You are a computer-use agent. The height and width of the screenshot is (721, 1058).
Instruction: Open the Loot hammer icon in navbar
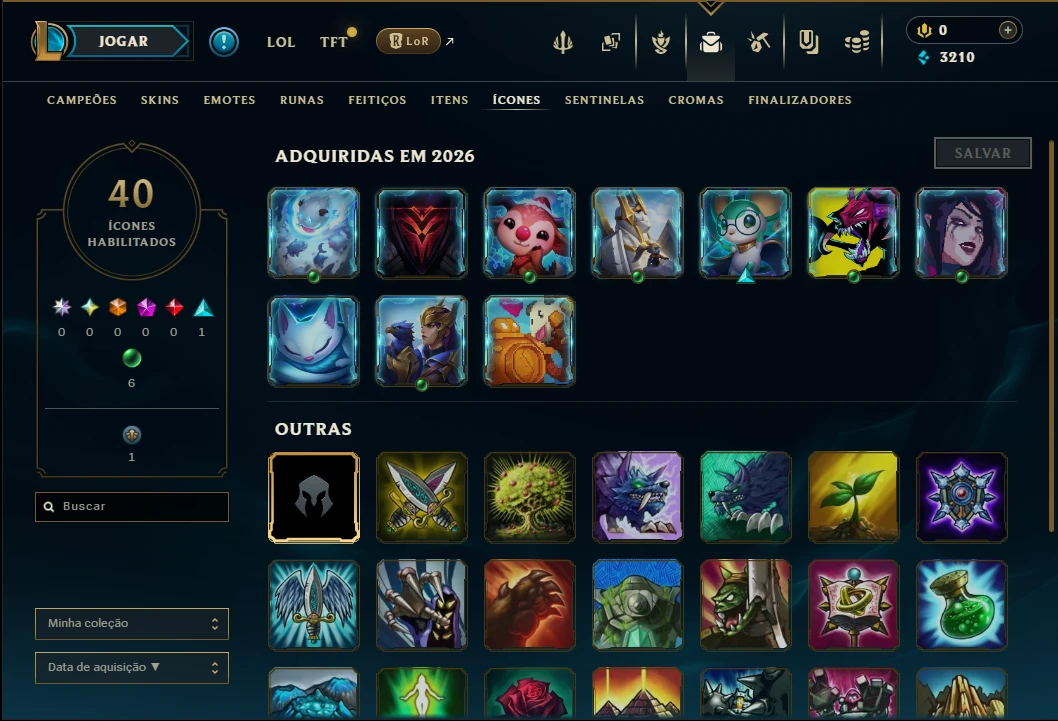coord(759,42)
